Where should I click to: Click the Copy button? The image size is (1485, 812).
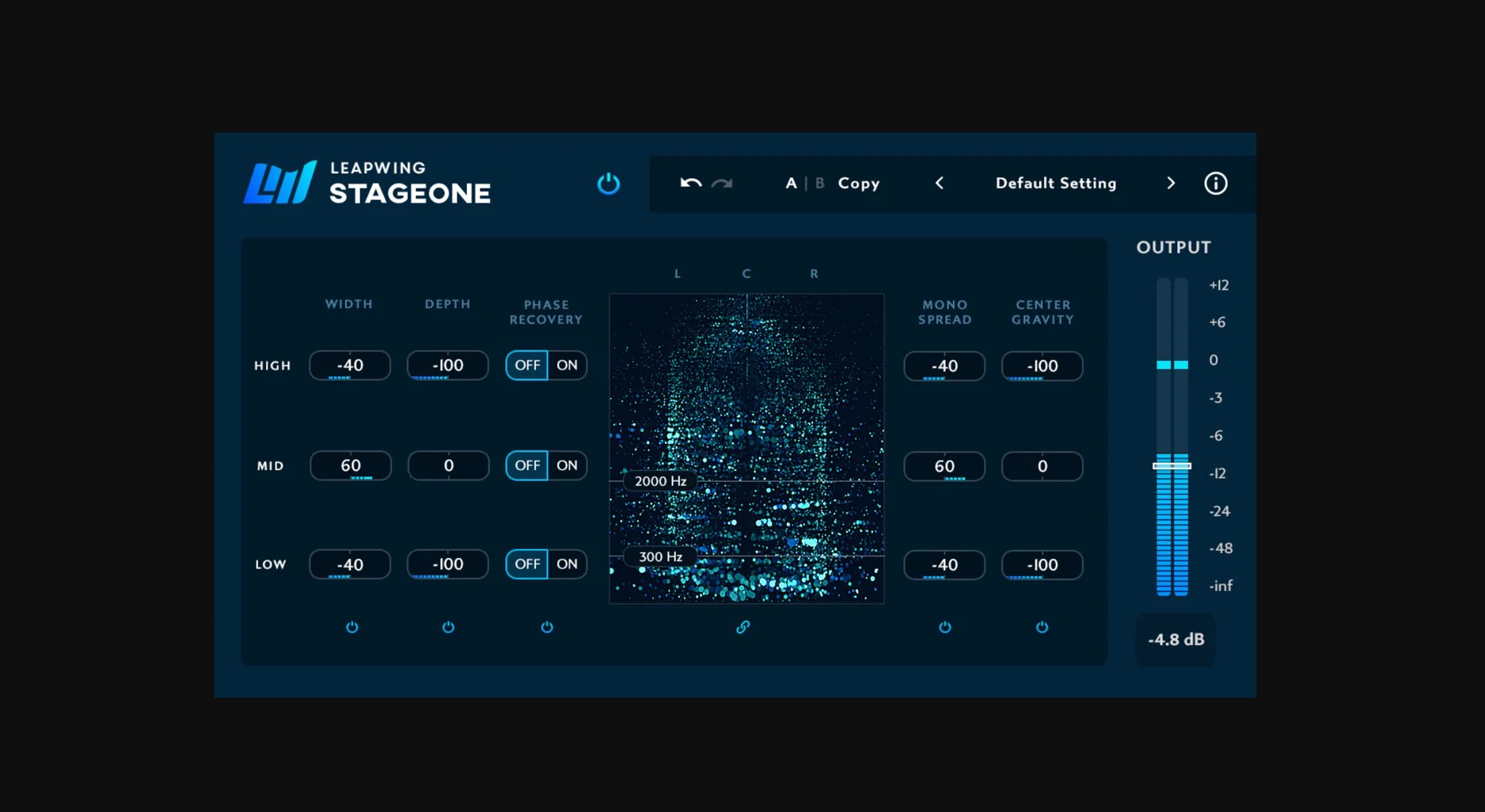click(859, 184)
